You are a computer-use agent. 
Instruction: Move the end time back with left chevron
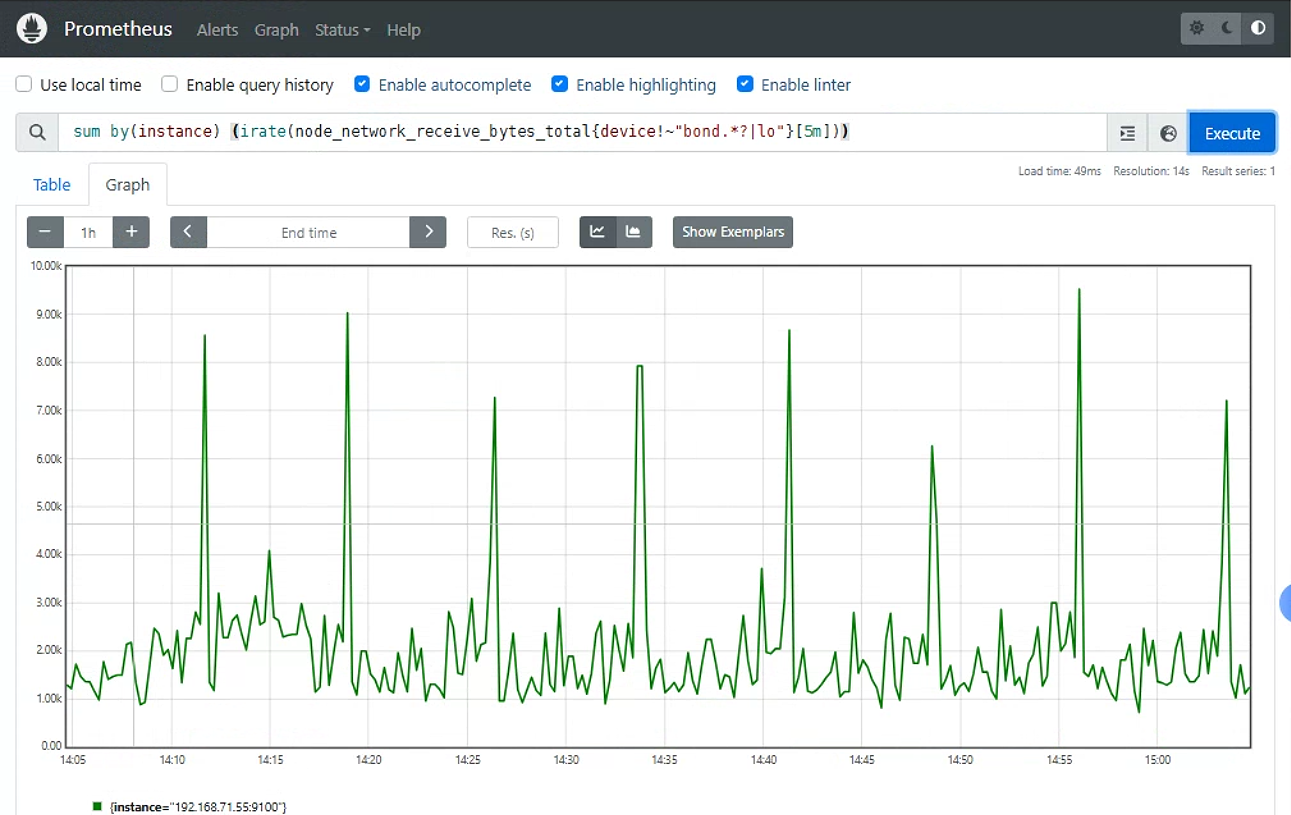tap(188, 232)
